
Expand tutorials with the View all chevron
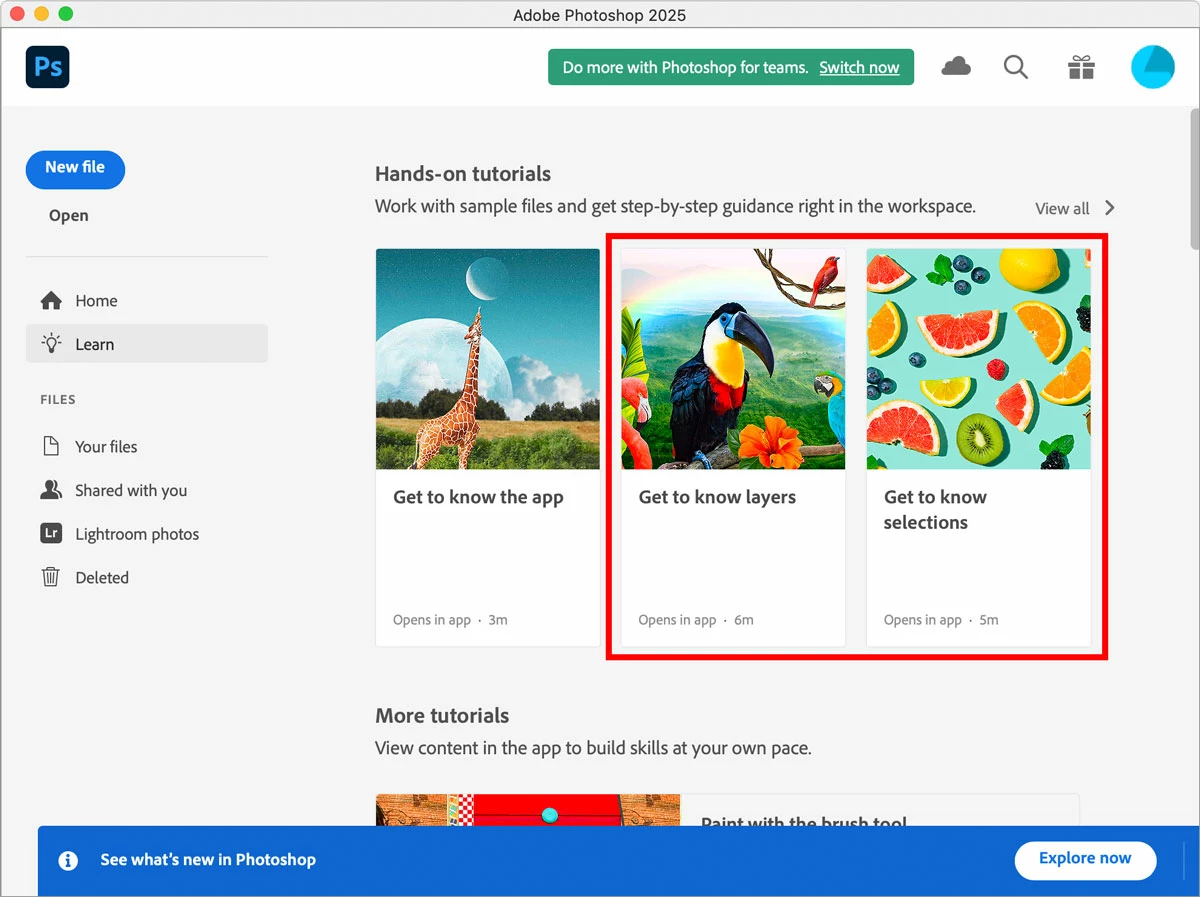(x=1109, y=208)
